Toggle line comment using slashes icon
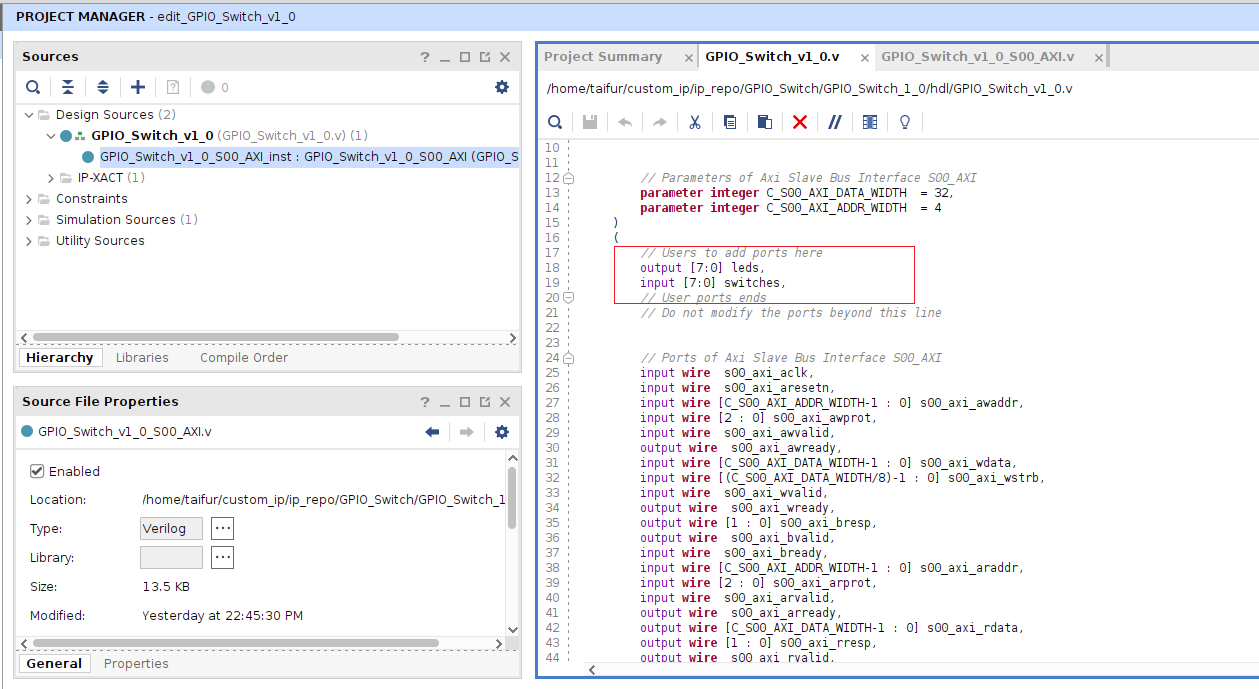Image resolution: width=1259 pixels, height=689 pixels. (835, 122)
